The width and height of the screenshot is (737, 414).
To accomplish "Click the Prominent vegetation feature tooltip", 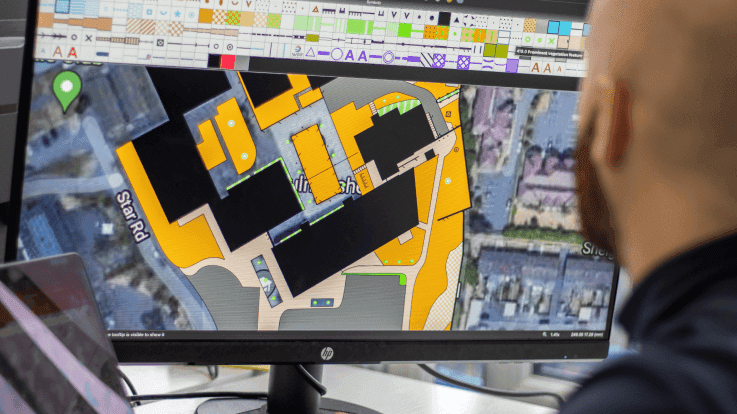I will tap(549, 51).
